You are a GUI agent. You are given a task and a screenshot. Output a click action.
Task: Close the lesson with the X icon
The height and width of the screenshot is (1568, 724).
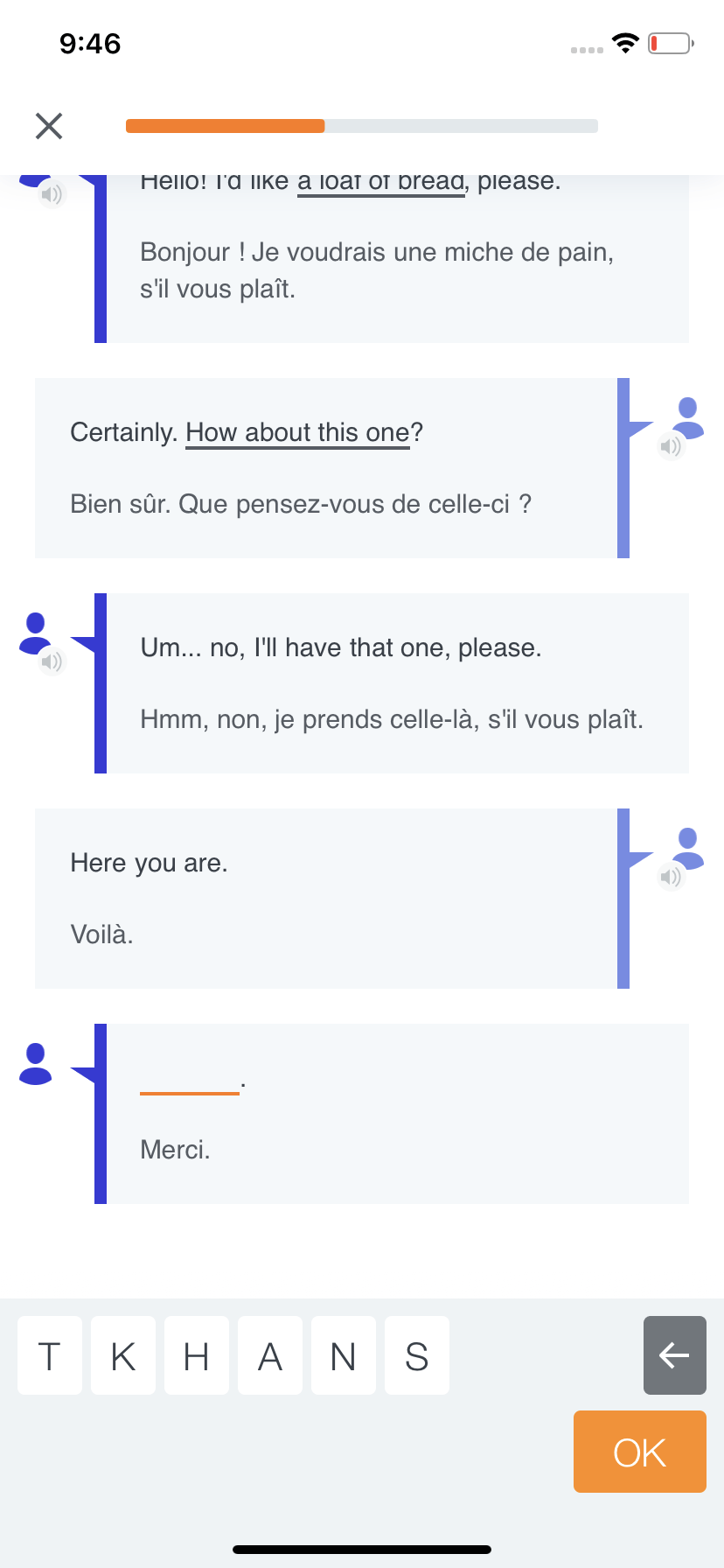(49, 126)
